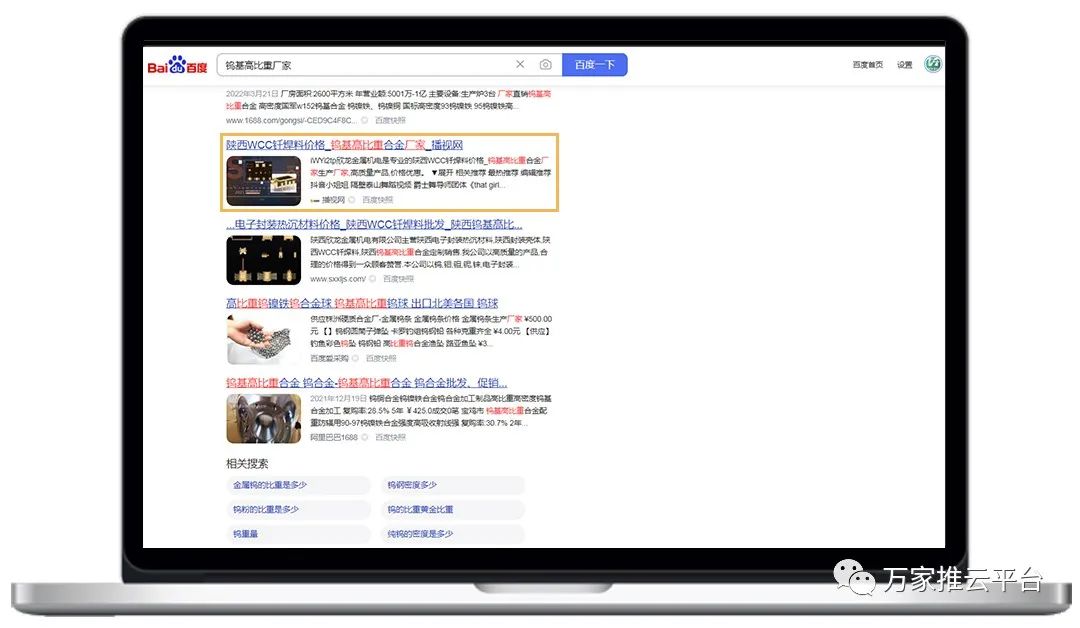Open image search via the camera icon
Image resolution: width=1080 pixels, height=628 pixels.
point(545,65)
